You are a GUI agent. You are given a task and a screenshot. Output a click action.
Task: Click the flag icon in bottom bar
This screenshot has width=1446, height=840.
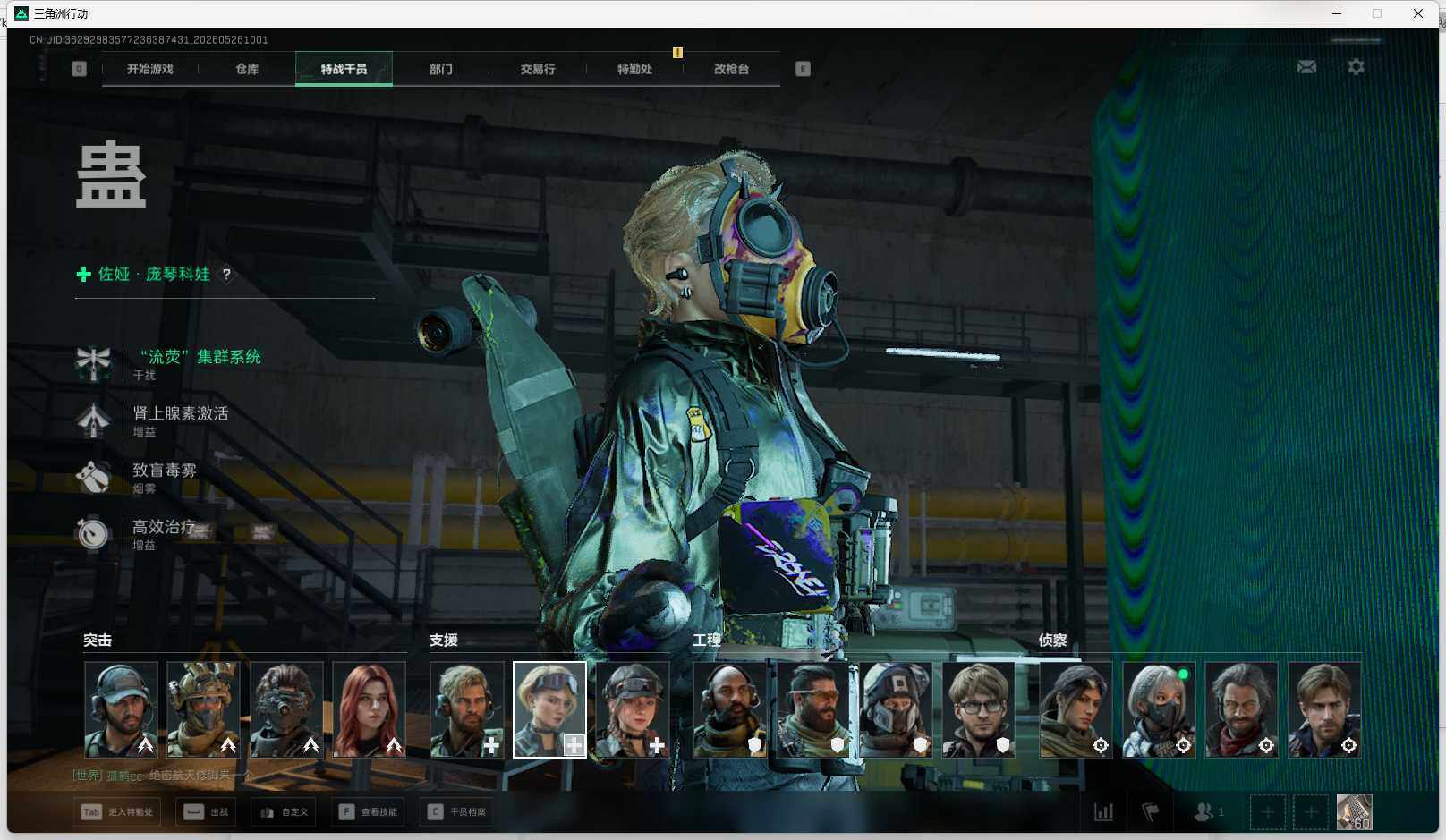(x=1151, y=812)
